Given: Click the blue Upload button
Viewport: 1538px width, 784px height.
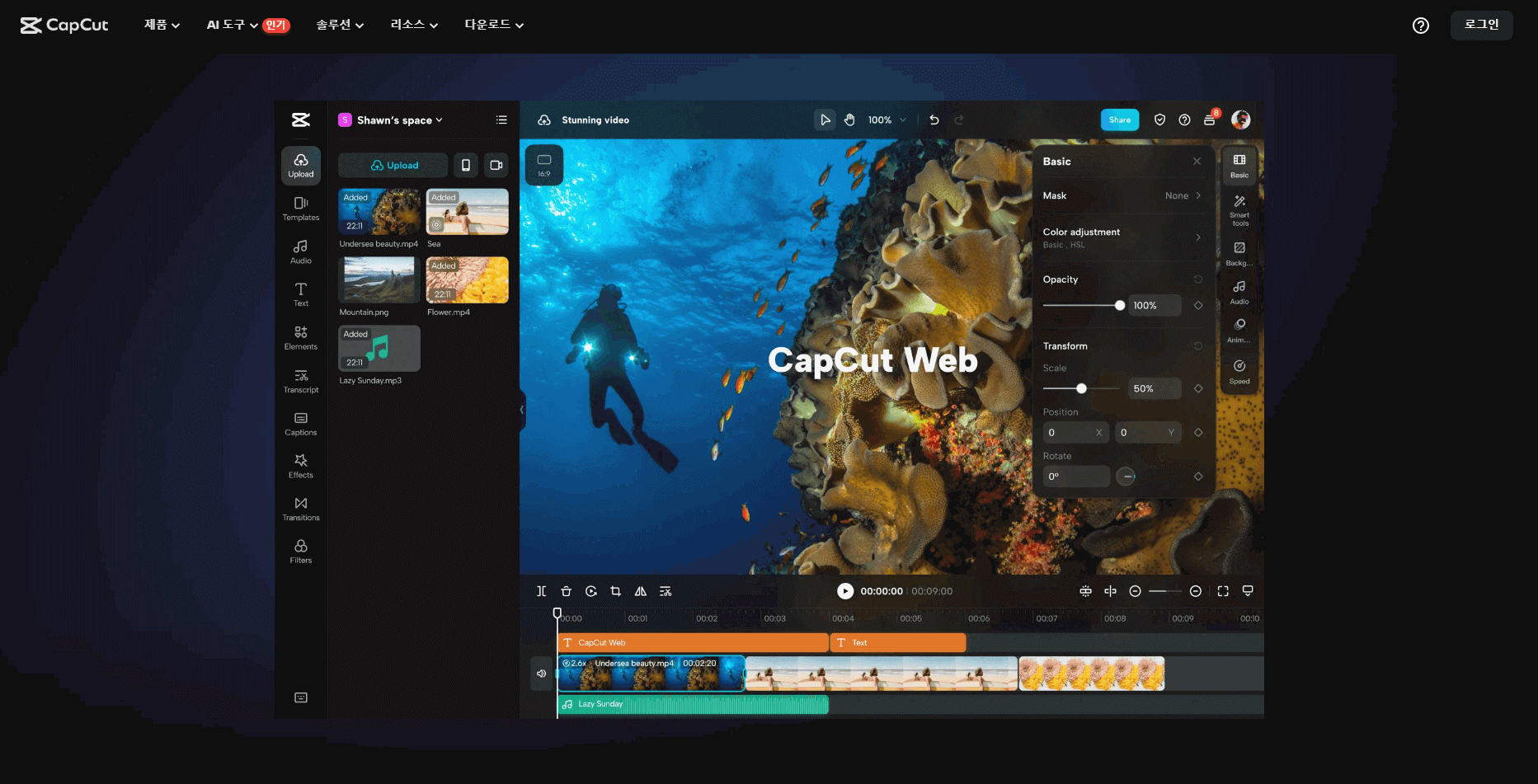Looking at the screenshot, I should click(x=393, y=165).
